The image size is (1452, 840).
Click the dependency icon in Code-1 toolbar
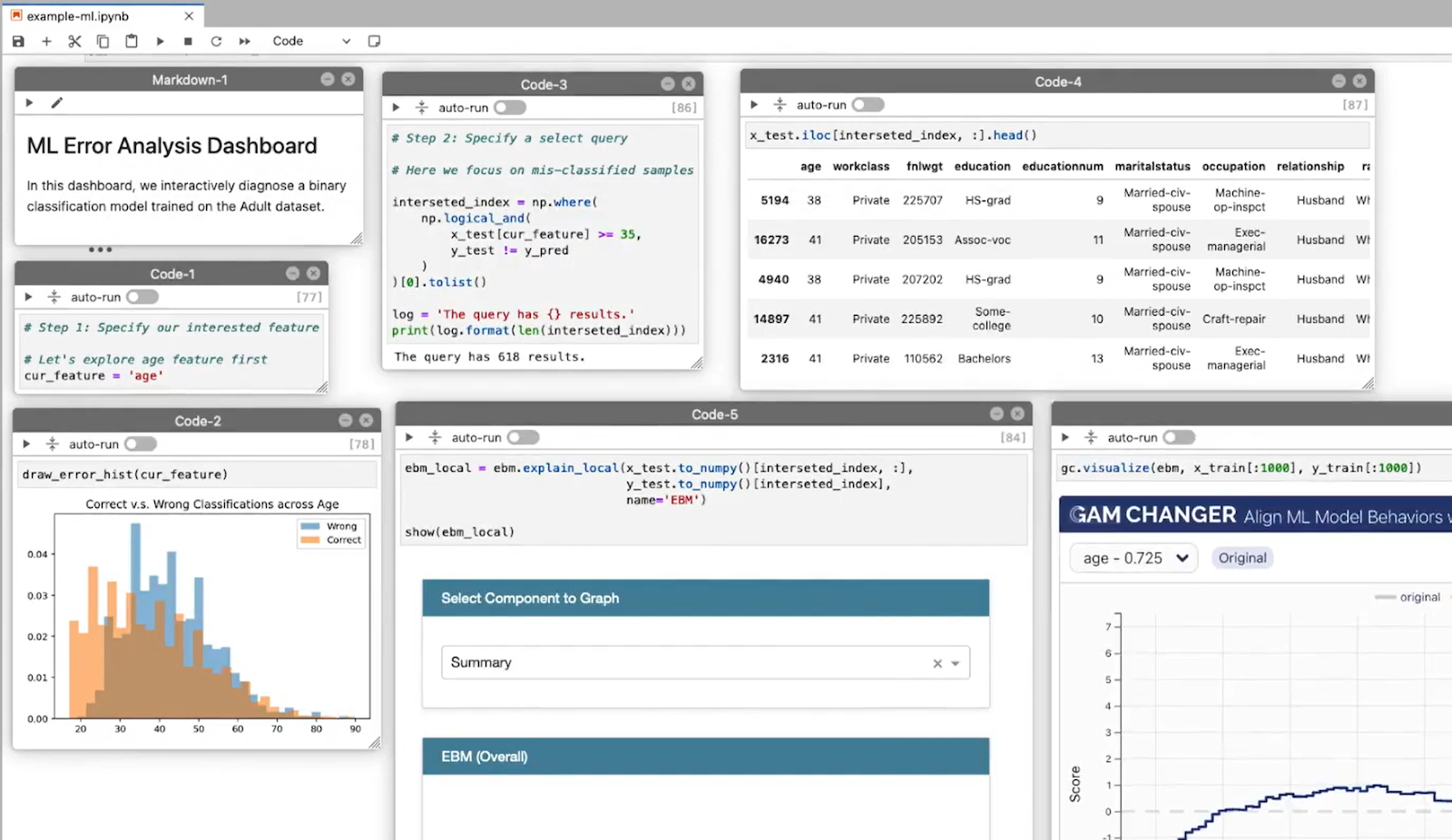point(54,297)
